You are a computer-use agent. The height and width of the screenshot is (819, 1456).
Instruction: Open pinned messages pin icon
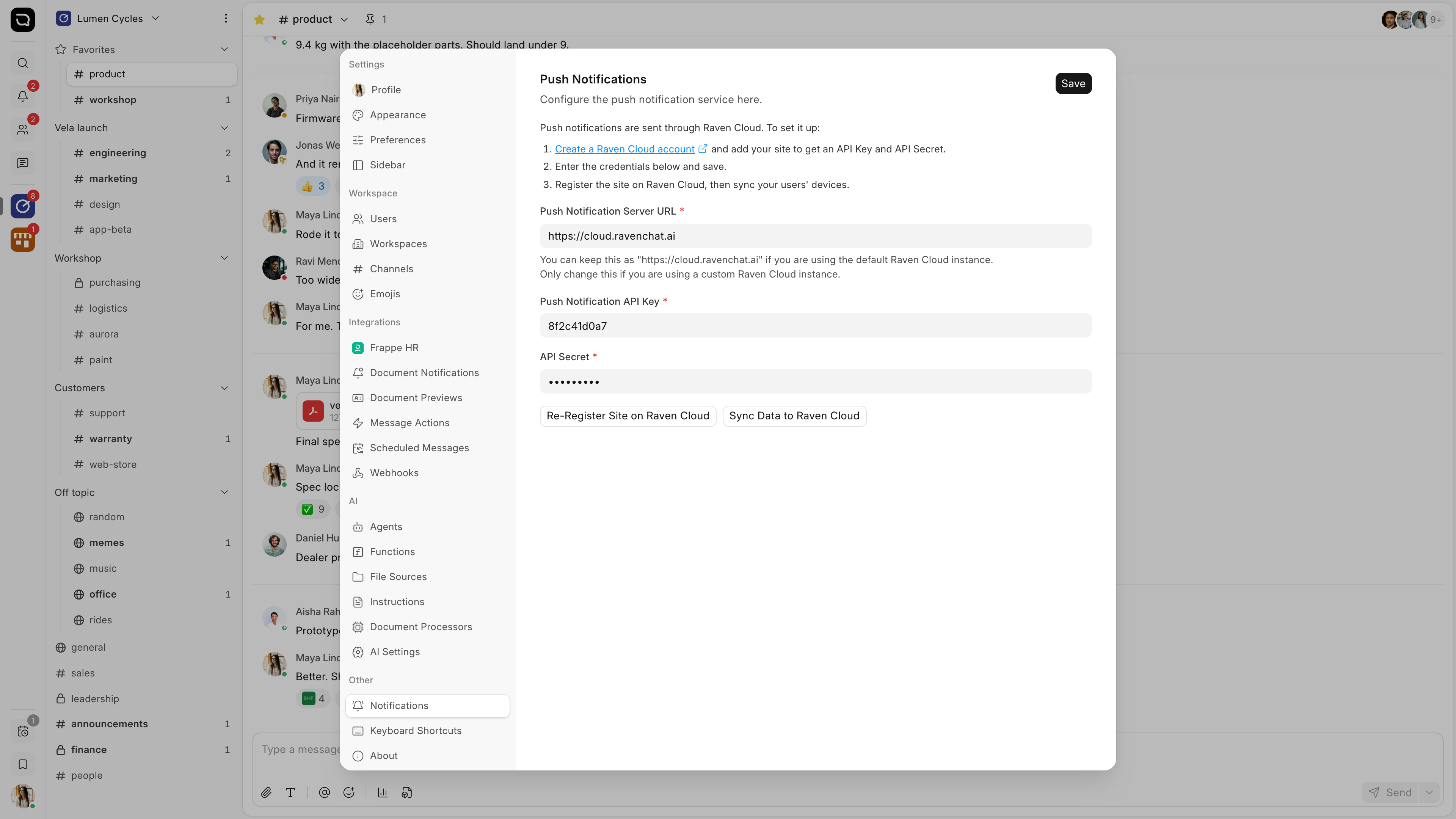(x=370, y=19)
